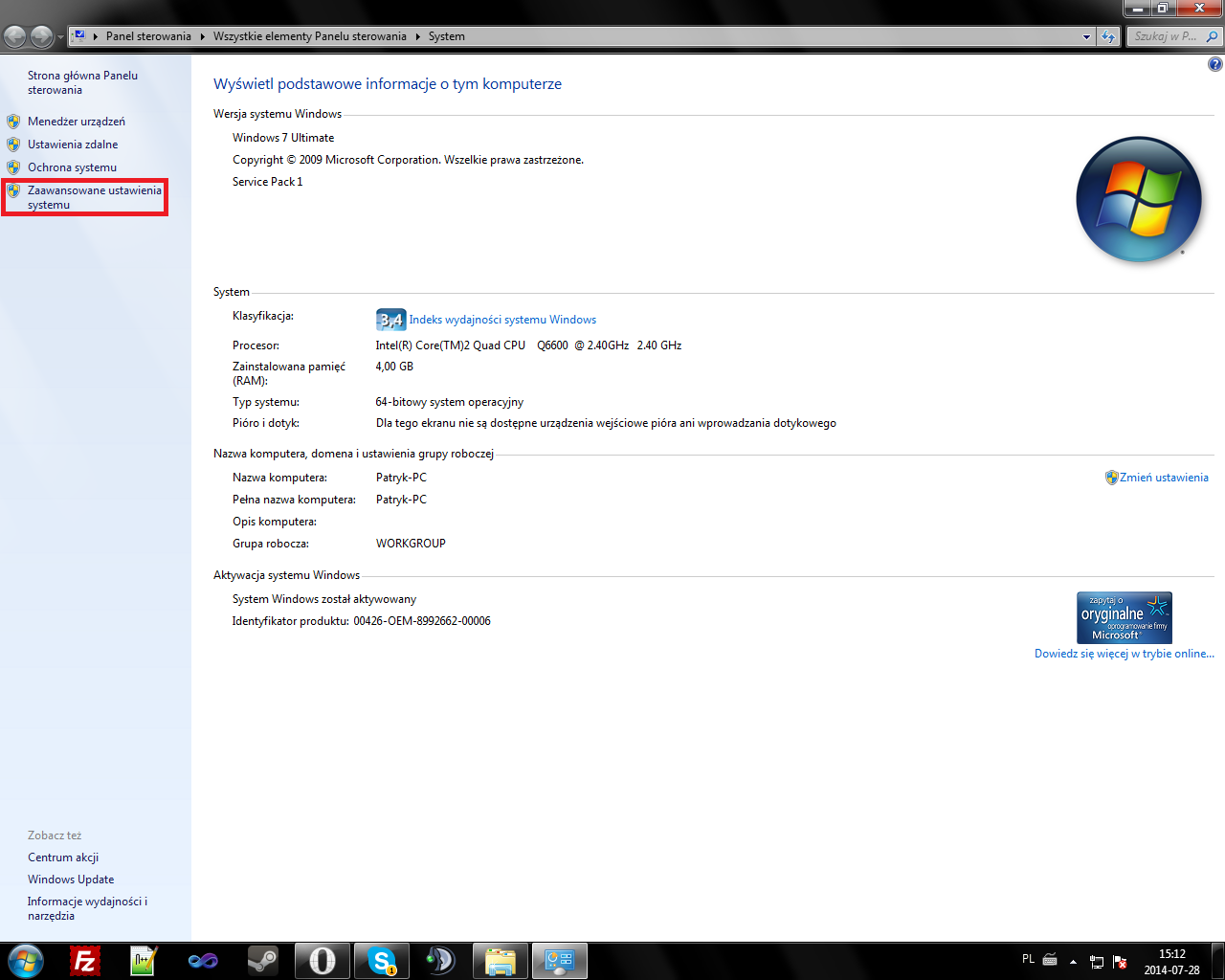This screenshot has height=980, width=1225.
Task: Click the Wyświetl podstawowe informacje heading
Action: (388, 84)
